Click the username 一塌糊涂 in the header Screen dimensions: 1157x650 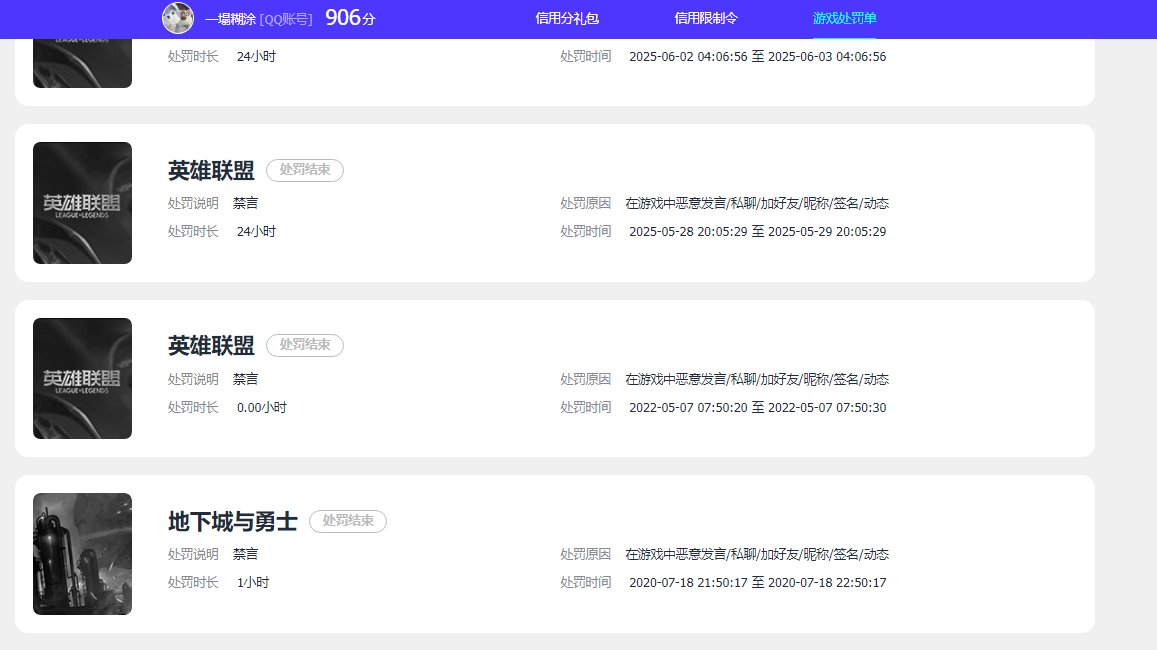tap(231, 19)
